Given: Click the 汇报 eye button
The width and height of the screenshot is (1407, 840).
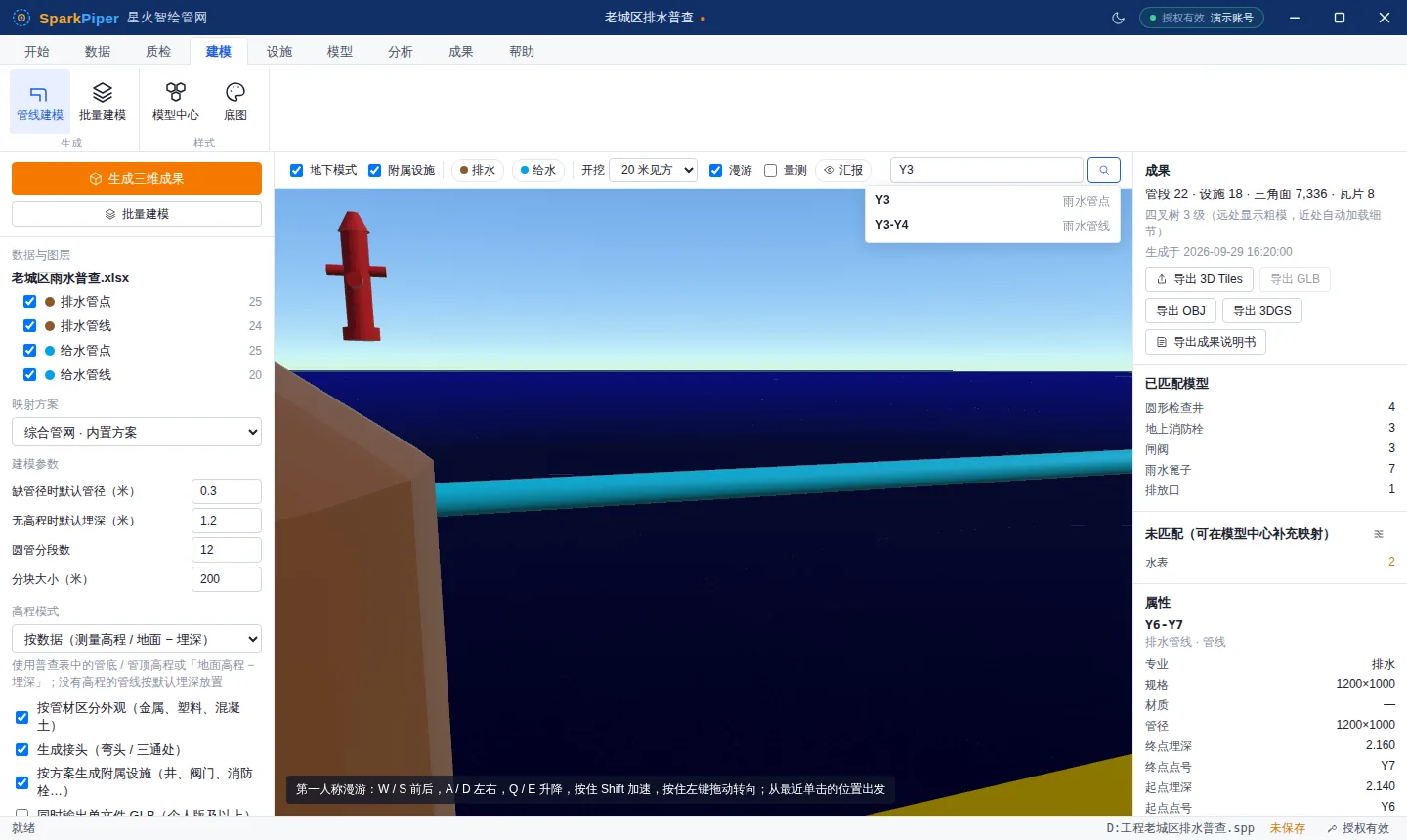Looking at the screenshot, I should point(843,170).
